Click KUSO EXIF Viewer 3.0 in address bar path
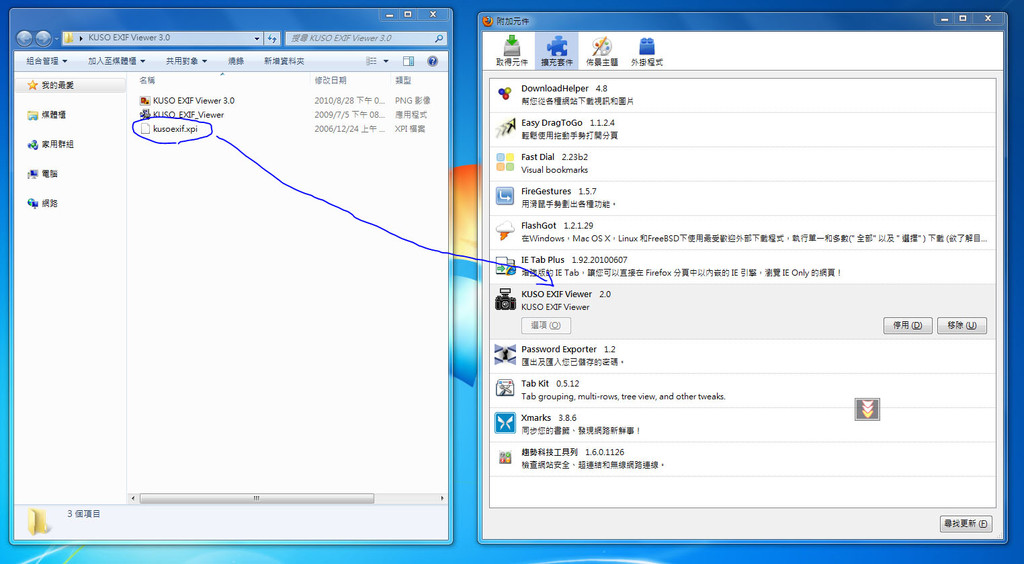The height and width of the screenshot is (564, 1024). (x=129, y=38)
